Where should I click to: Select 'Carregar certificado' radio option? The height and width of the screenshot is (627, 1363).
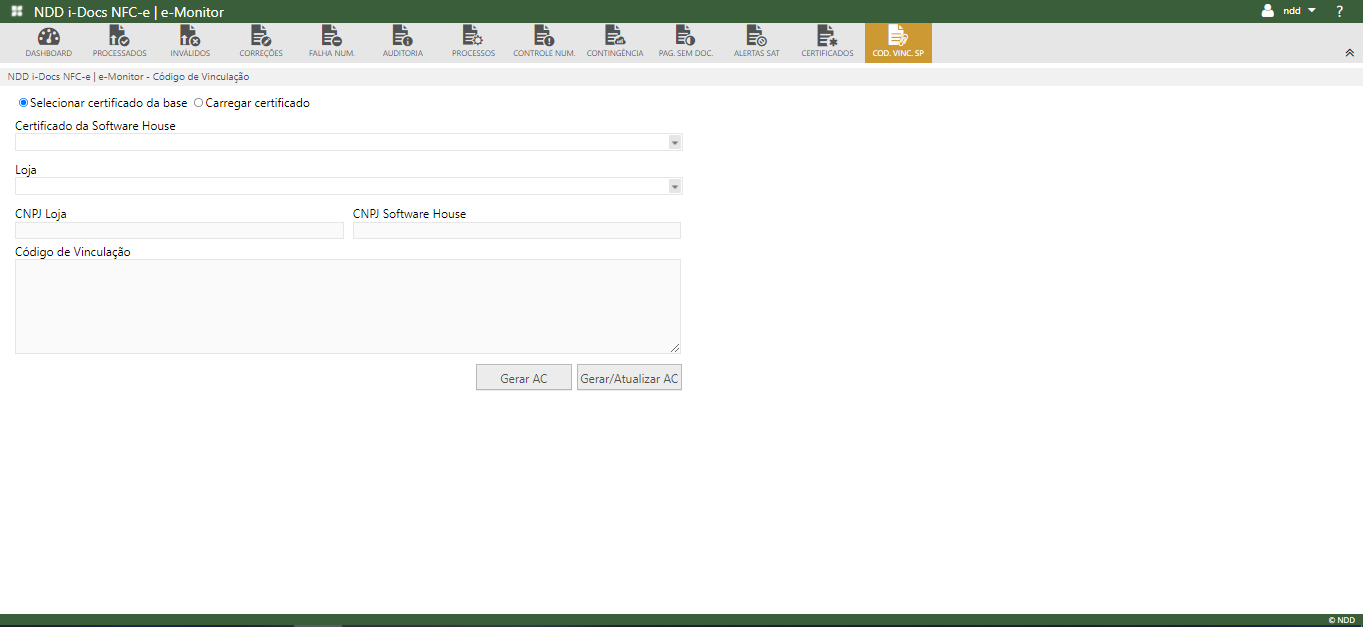pos(198,103)
